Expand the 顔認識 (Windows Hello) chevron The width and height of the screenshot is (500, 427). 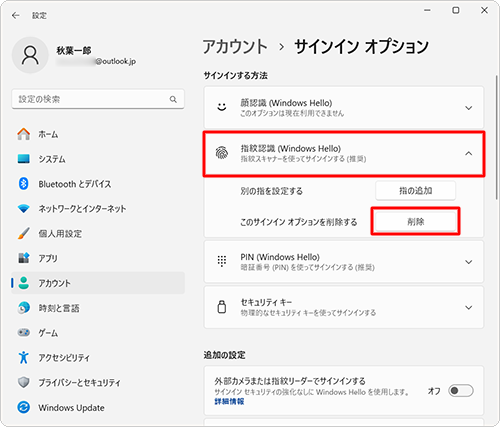[469, 108]
